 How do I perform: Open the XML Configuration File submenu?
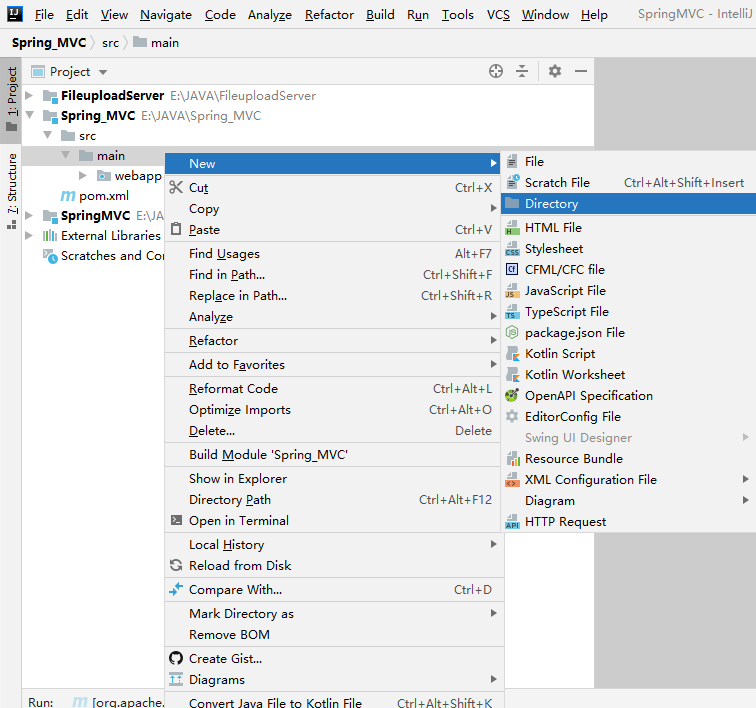click(x=628, y=479)
